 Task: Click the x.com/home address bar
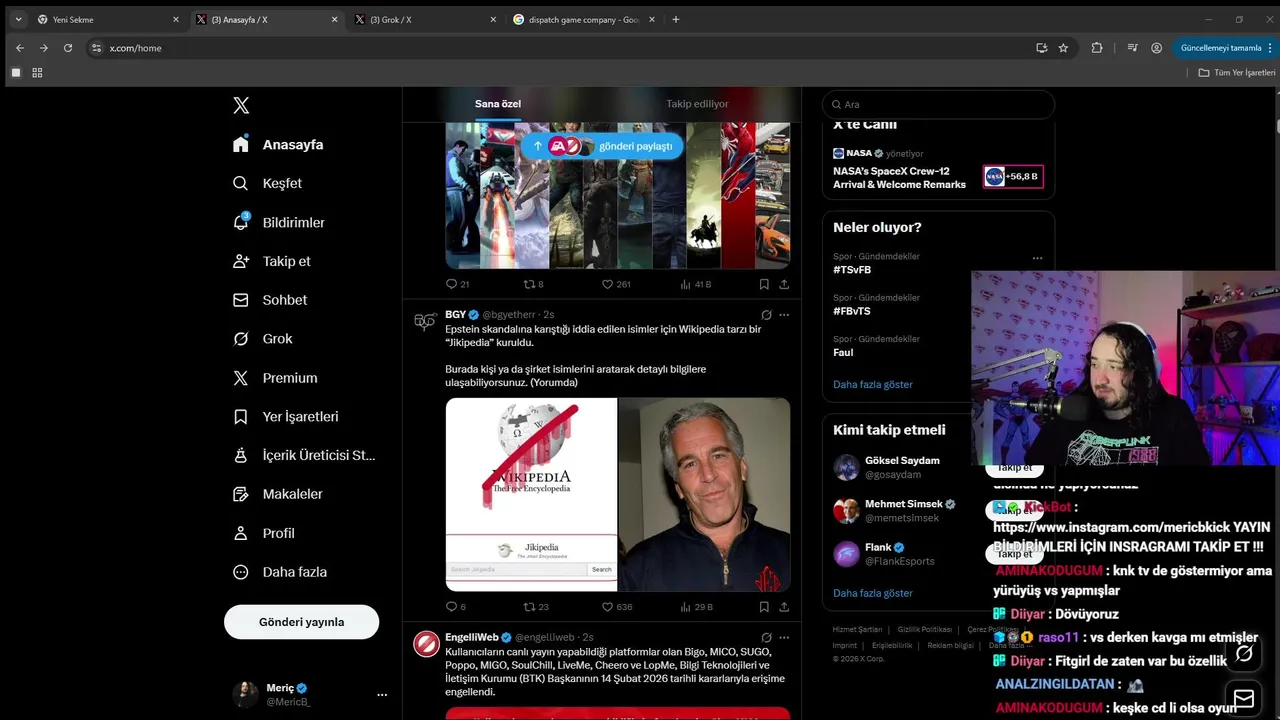pos(560,48)
